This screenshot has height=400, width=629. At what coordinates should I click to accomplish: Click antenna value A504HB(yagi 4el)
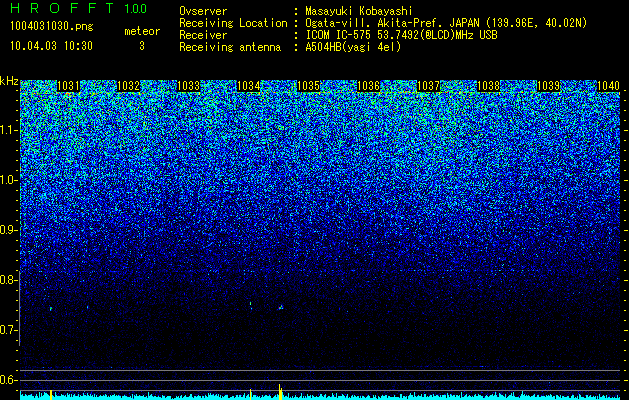click(x=353, y=47)
